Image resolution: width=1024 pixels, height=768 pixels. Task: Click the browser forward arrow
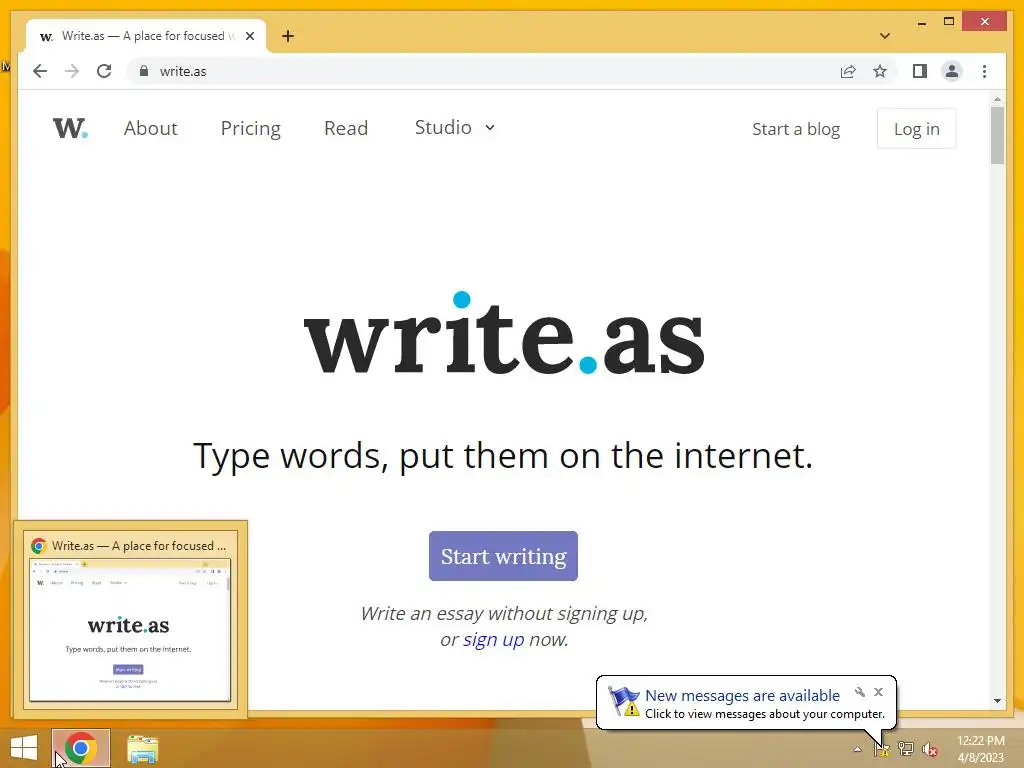pyautogui.click(x=72, y=71)
